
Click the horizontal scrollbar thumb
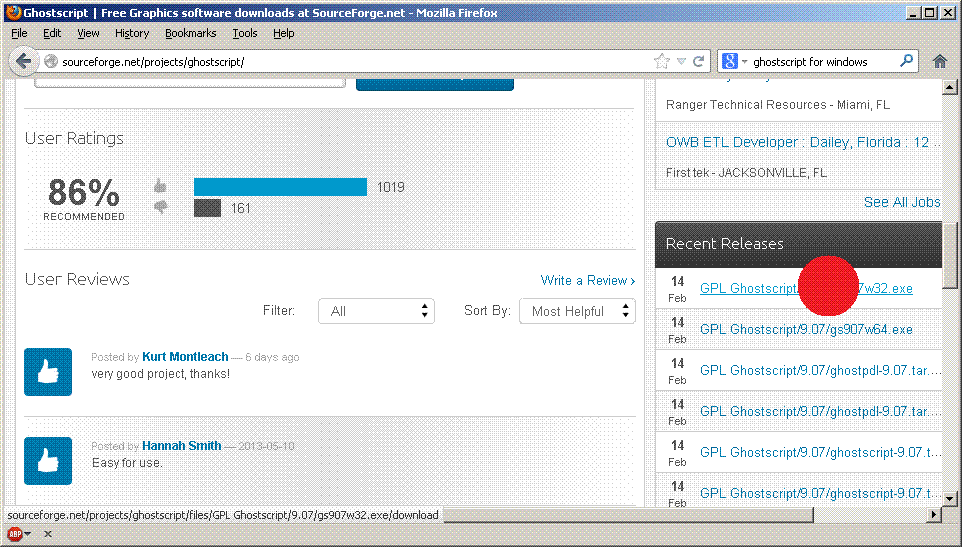coord(628,515)
